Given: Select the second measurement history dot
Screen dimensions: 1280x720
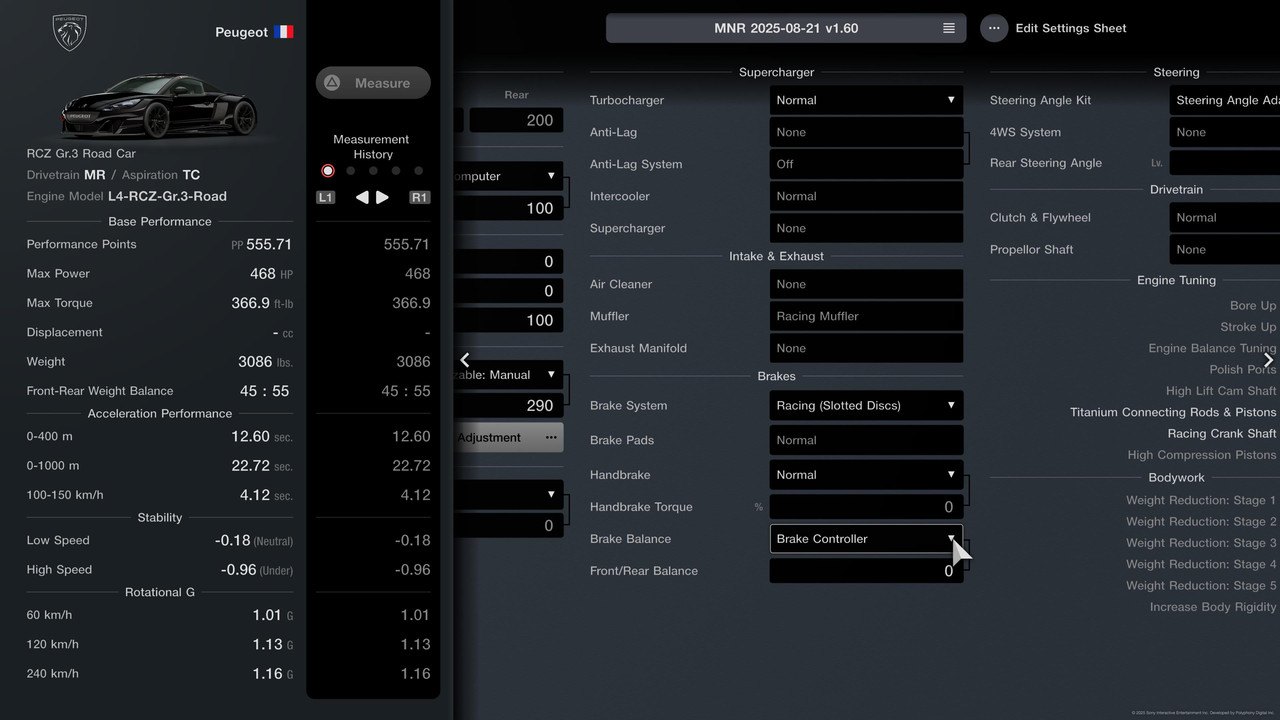Looking at the screenshot, I should pyautogui.click(x=351, y=171).
